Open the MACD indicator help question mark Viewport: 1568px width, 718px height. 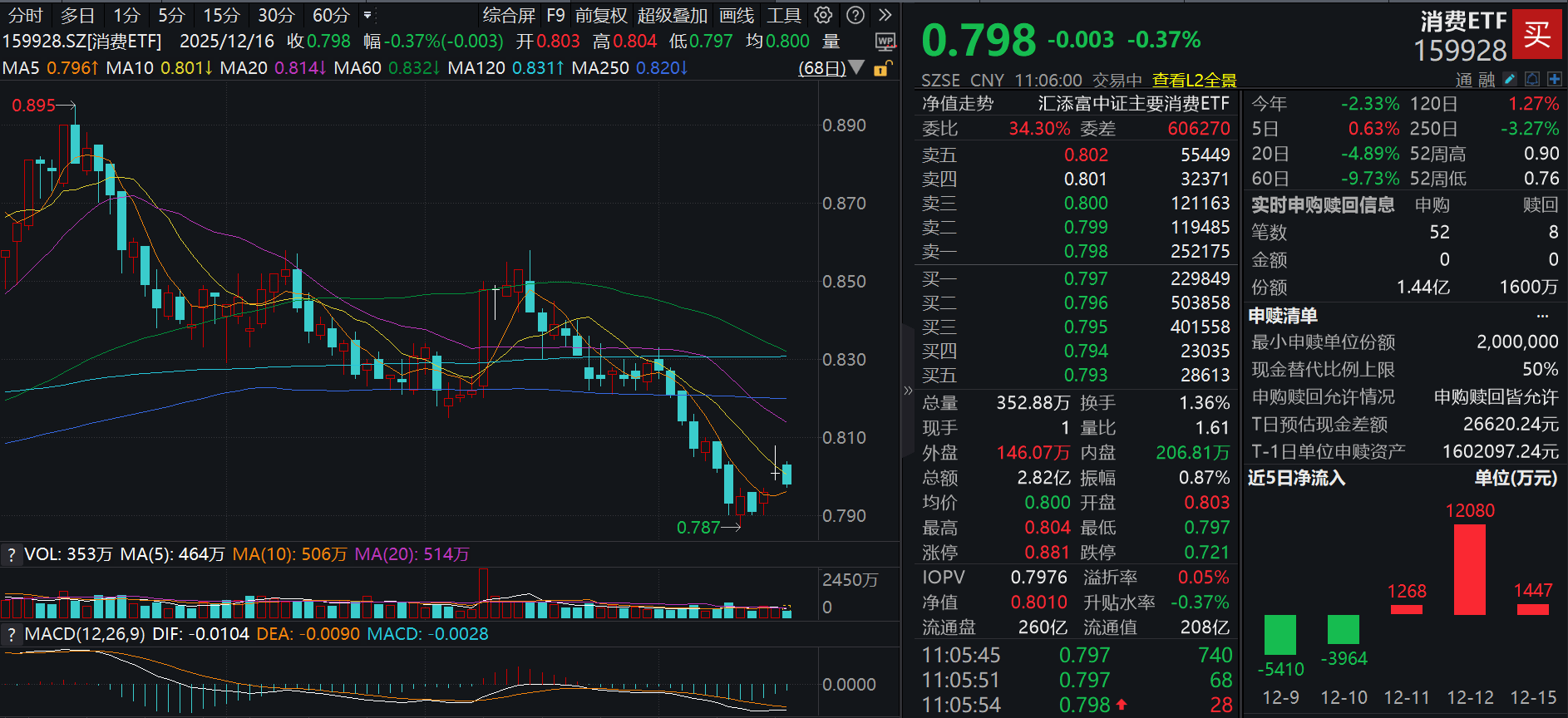[x=11, y=634]
